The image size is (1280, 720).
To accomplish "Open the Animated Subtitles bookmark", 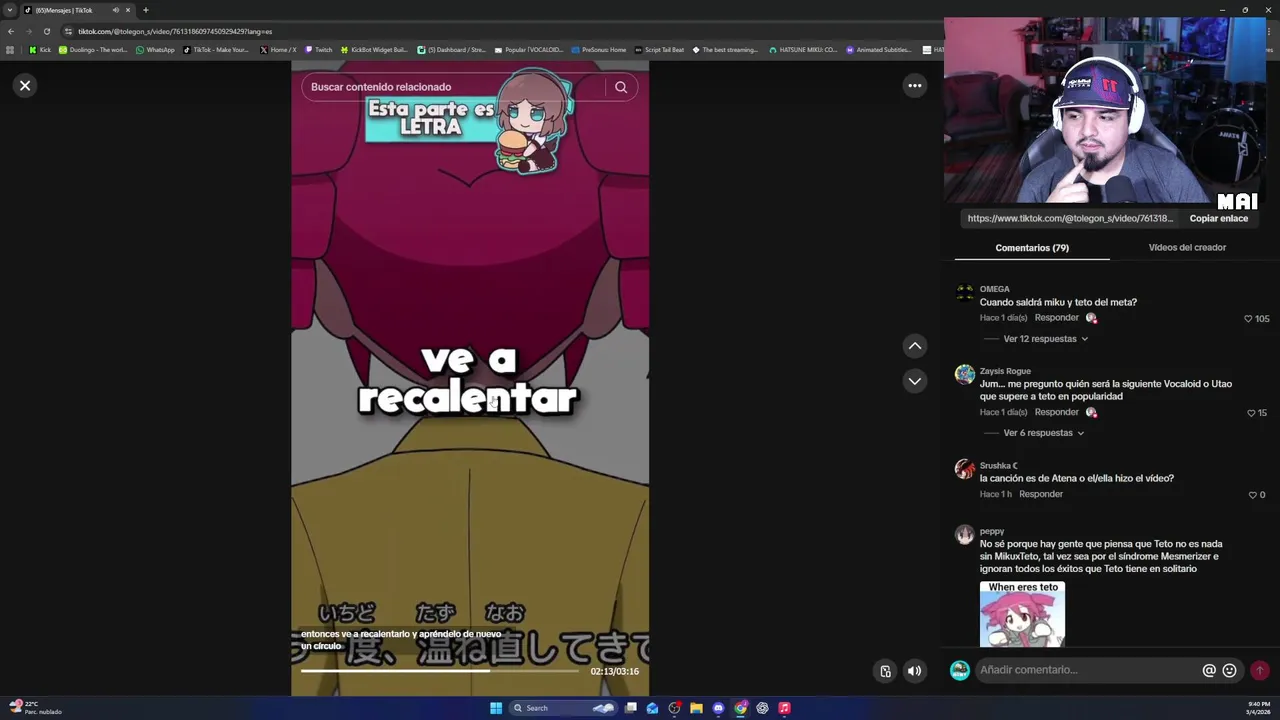I will point(879,50).
